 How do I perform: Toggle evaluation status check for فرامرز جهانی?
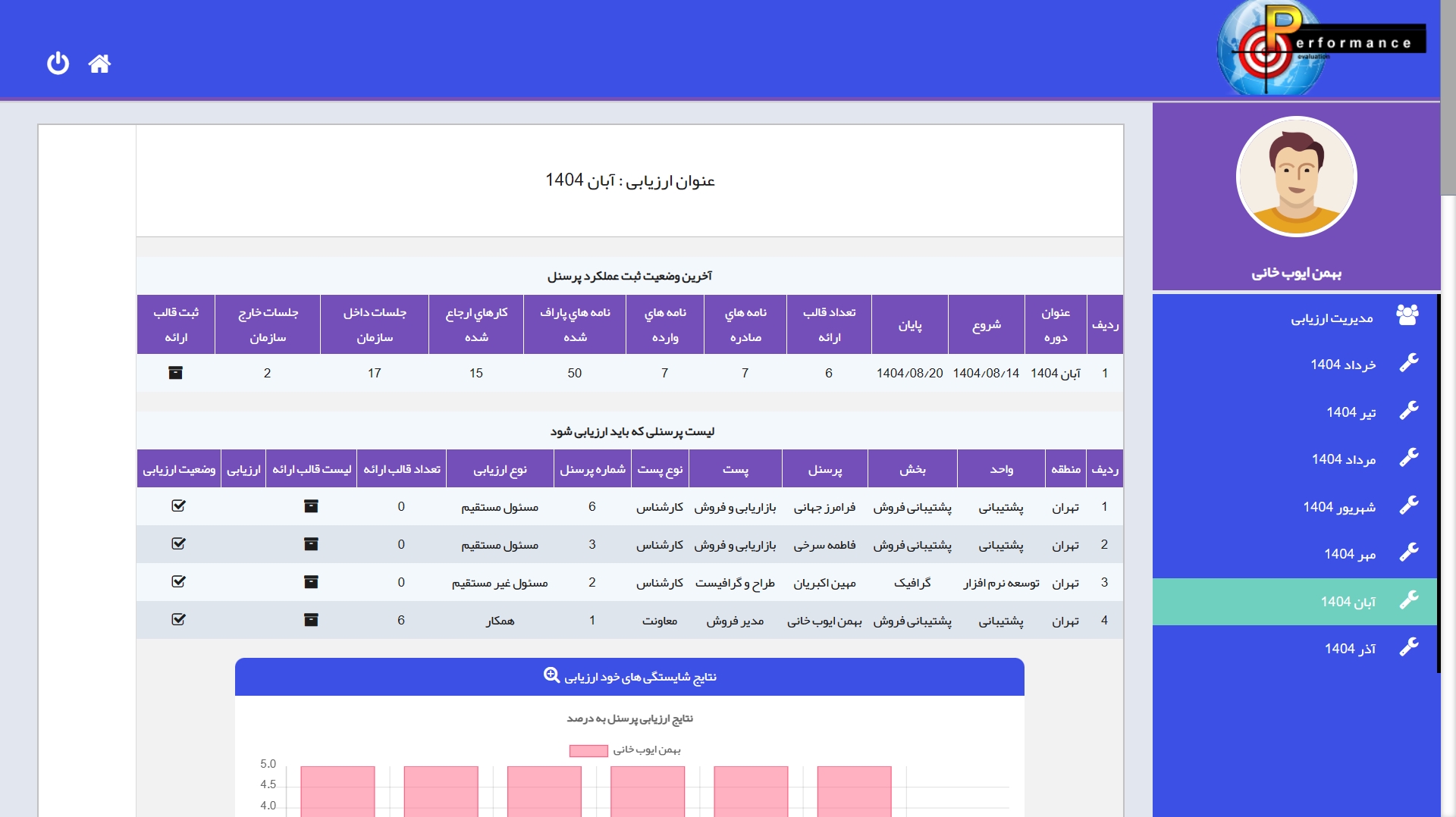(178, 506)
